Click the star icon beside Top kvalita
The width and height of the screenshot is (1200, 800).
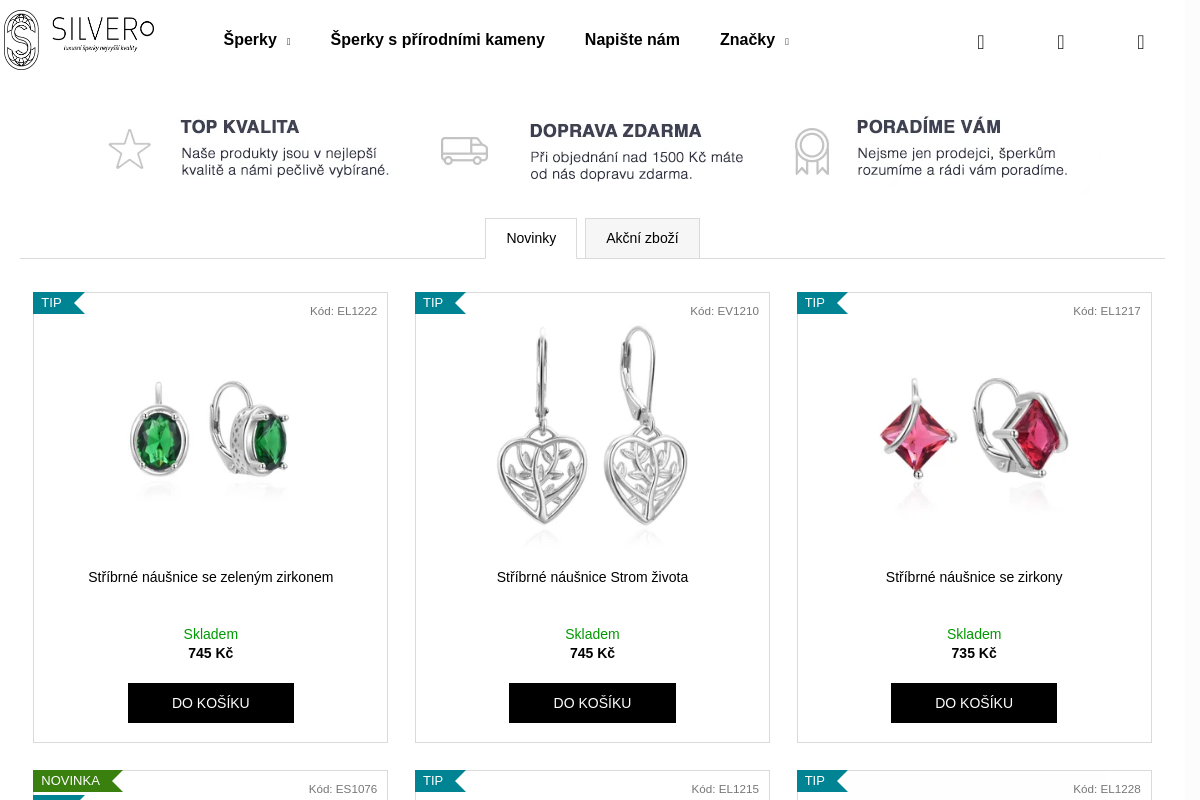coord(129,149)
